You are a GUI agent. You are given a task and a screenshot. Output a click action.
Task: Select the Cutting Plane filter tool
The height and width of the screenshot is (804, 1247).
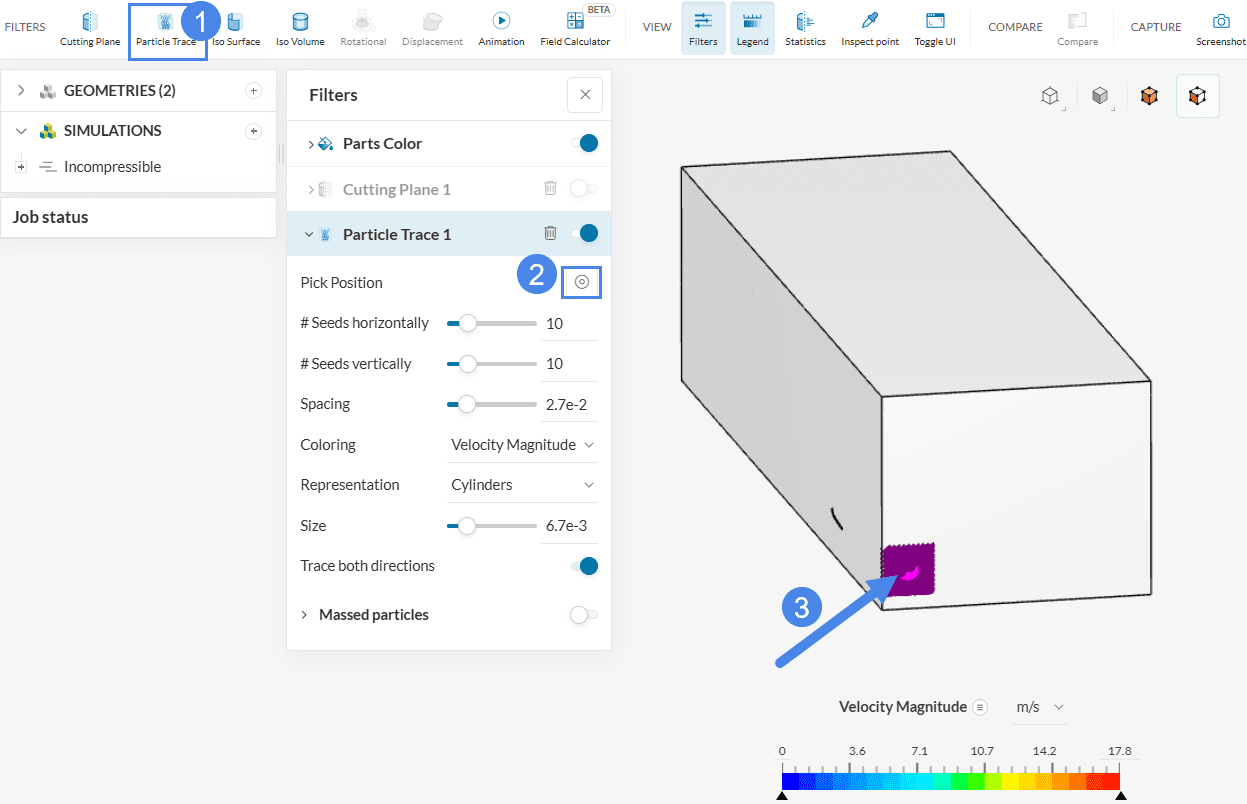pyautogui.click(x=90, y=28)
